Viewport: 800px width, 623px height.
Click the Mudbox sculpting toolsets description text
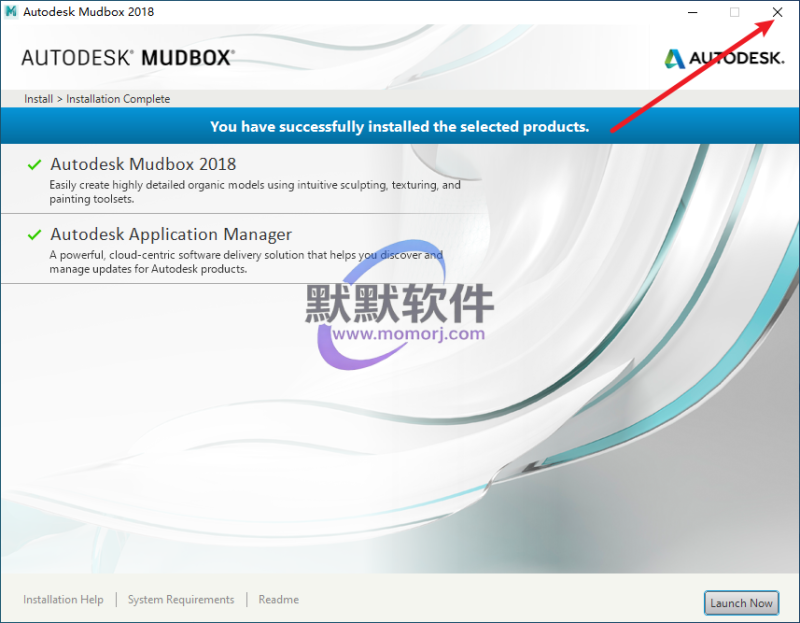coord(255,192)
